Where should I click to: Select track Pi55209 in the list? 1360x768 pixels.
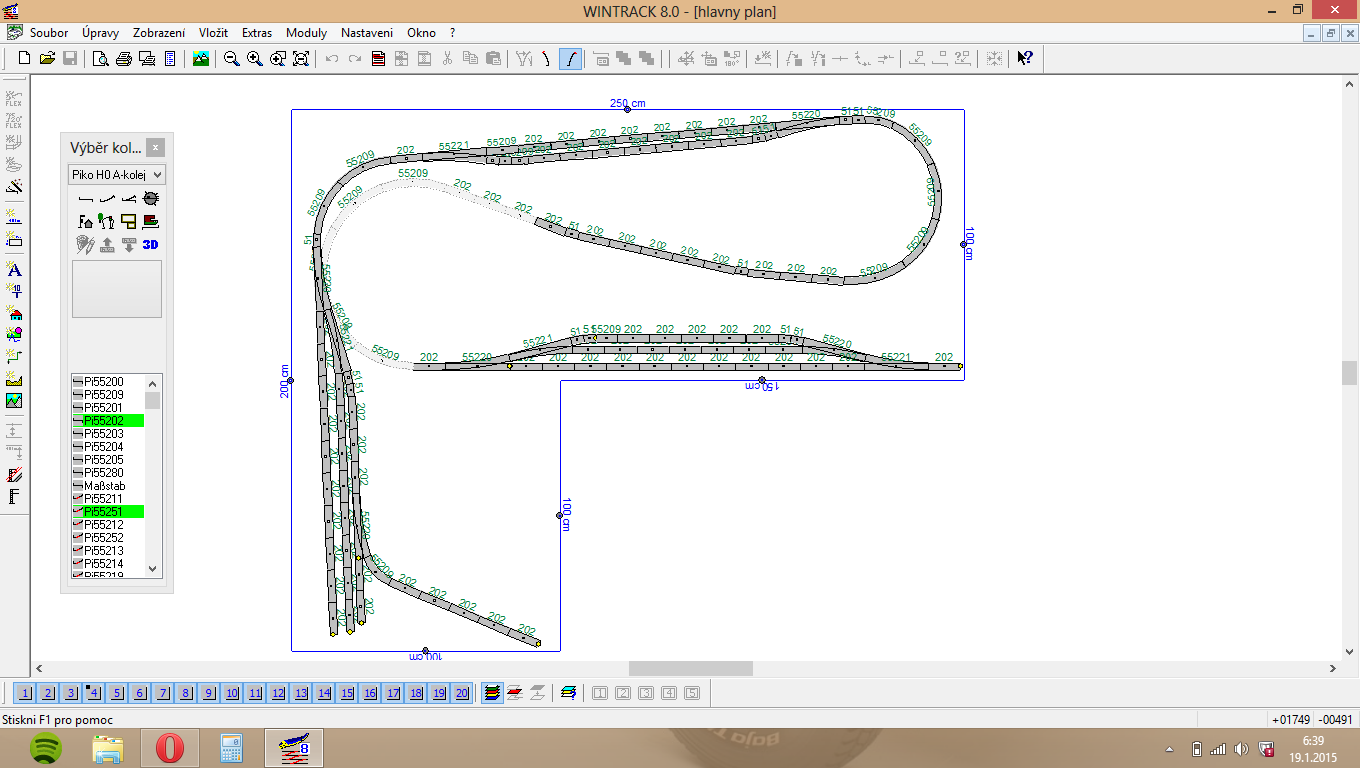[x=104, y=395]
